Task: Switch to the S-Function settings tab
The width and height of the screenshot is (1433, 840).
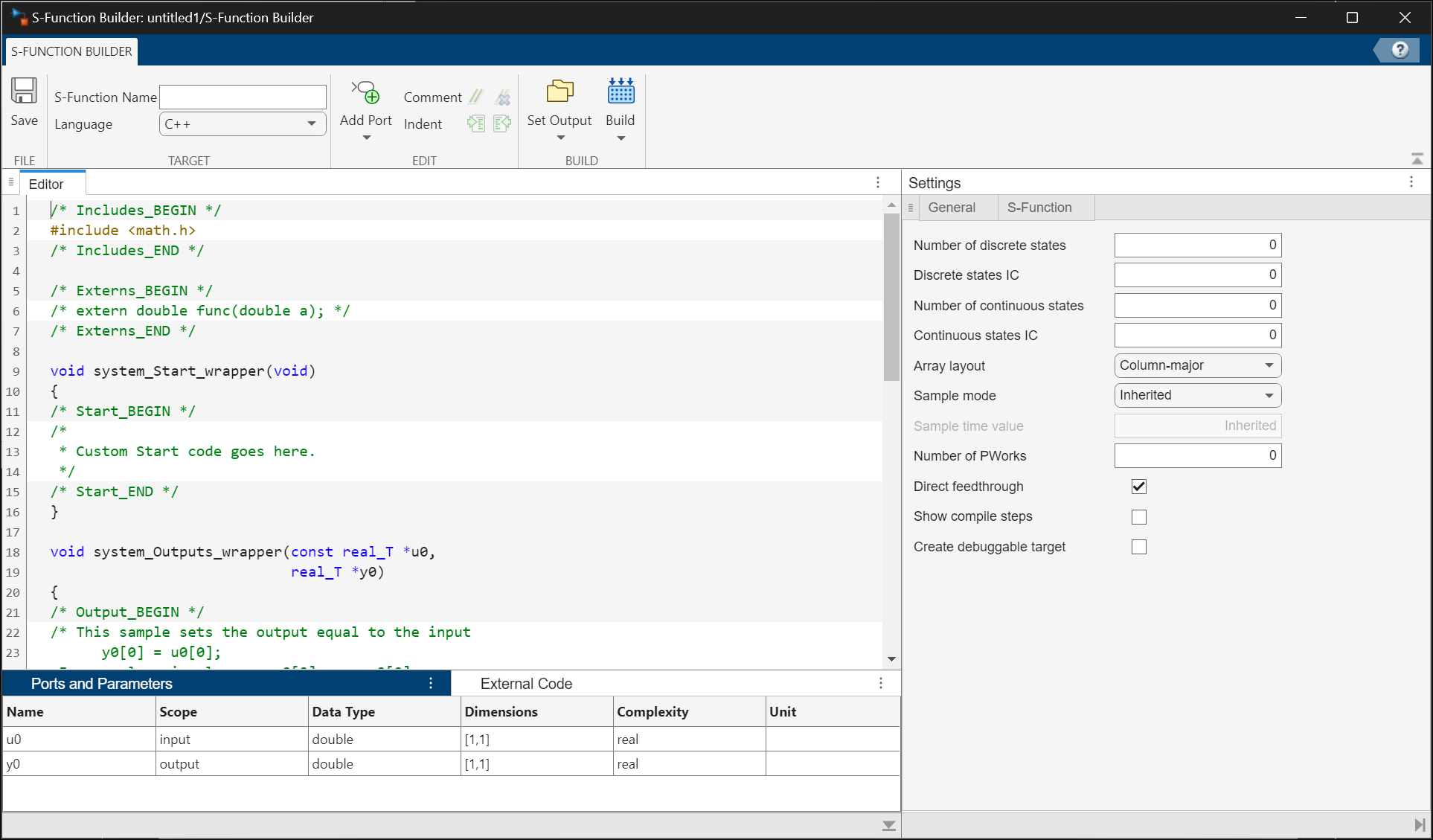Action: 1039,208
